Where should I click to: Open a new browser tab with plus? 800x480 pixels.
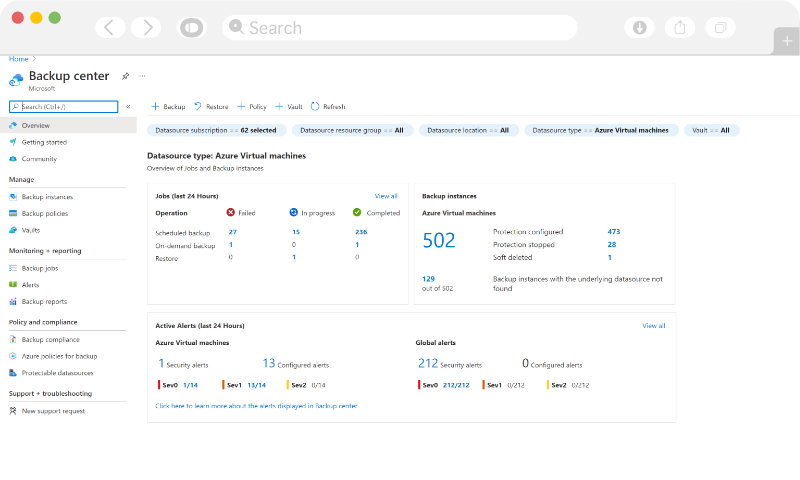786,40
